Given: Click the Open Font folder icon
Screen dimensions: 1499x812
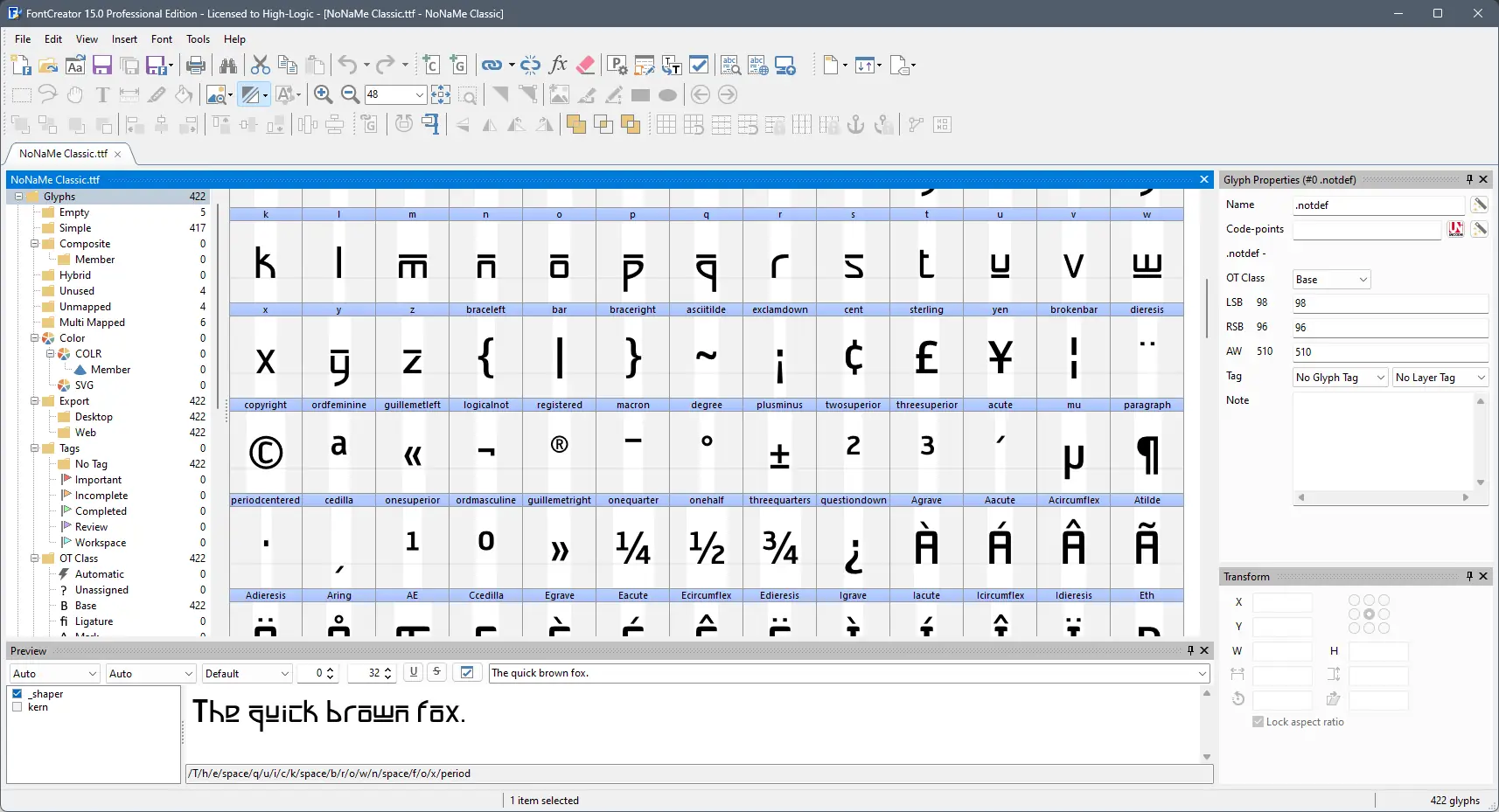Looking at the screenshot, I should [48, 65].
